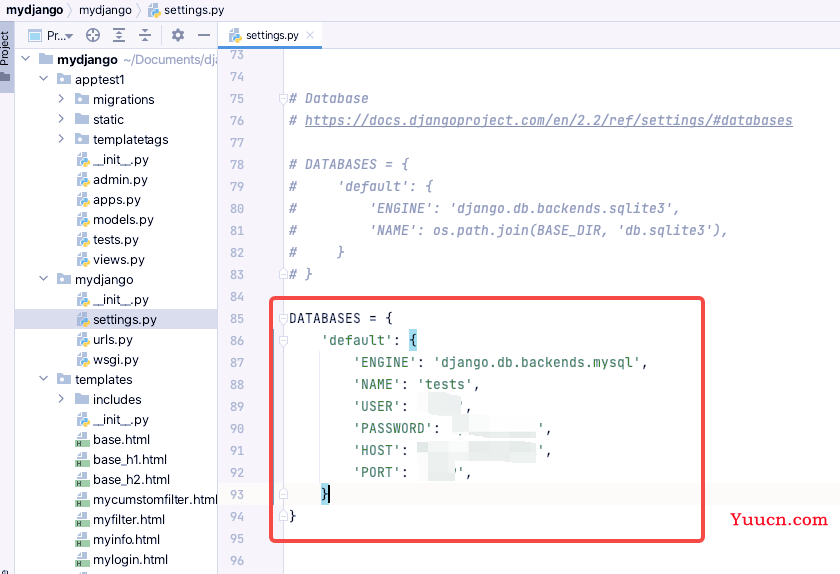This screenshot has height=574, width=840.
Task: Click the static folder icon
Action: [x=82, y=119]
